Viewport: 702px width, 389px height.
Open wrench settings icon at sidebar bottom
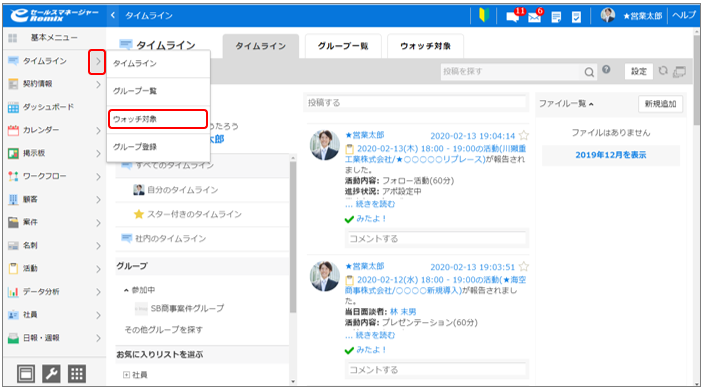pos(51,373)
